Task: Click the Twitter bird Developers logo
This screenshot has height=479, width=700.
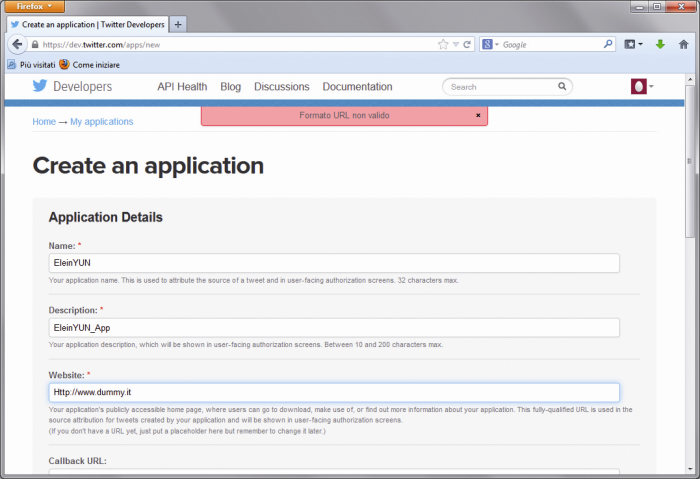Action: [72, 87]
